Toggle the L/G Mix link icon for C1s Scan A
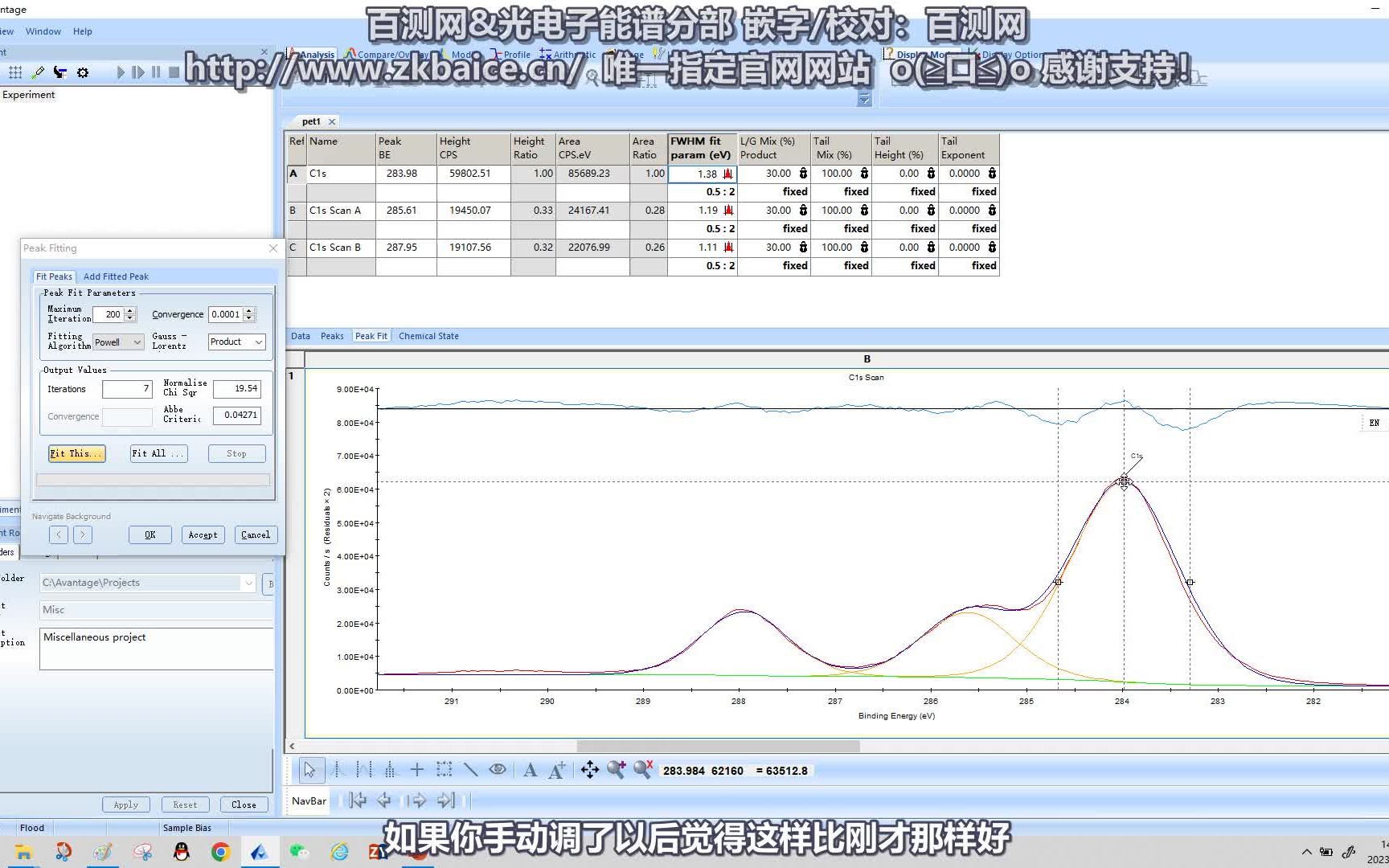The image size is (1389, 868). (803, 210)
